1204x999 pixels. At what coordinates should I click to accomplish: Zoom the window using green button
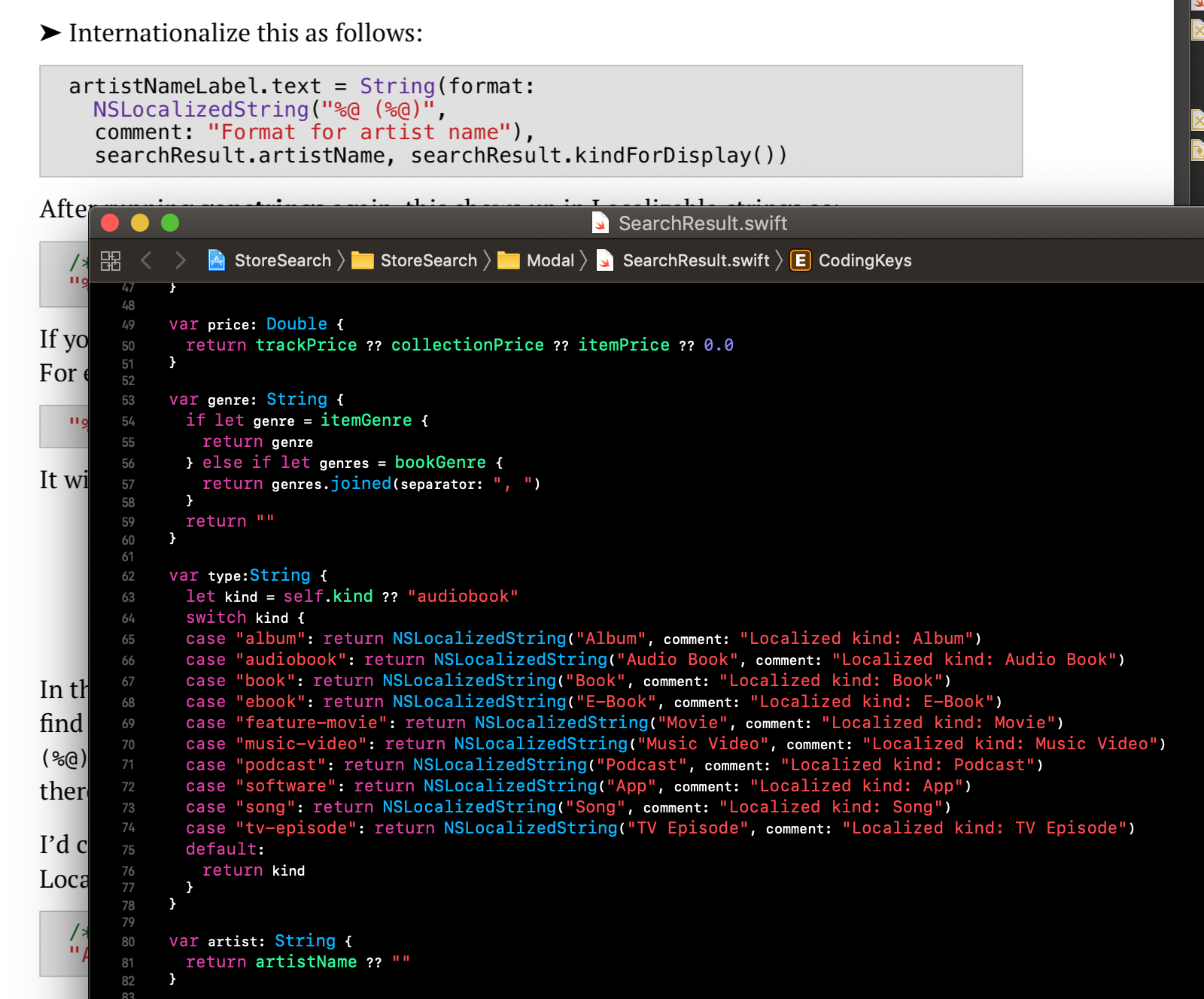[x=170, y=223]
